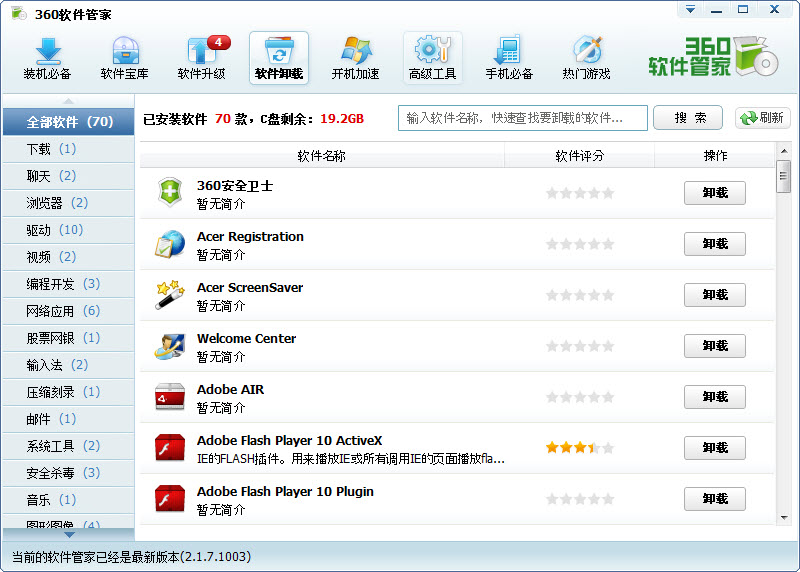The height and width of the screenshot is (572, 800).
Task: Select 邮件 (1) category
Action: (68, 419)
